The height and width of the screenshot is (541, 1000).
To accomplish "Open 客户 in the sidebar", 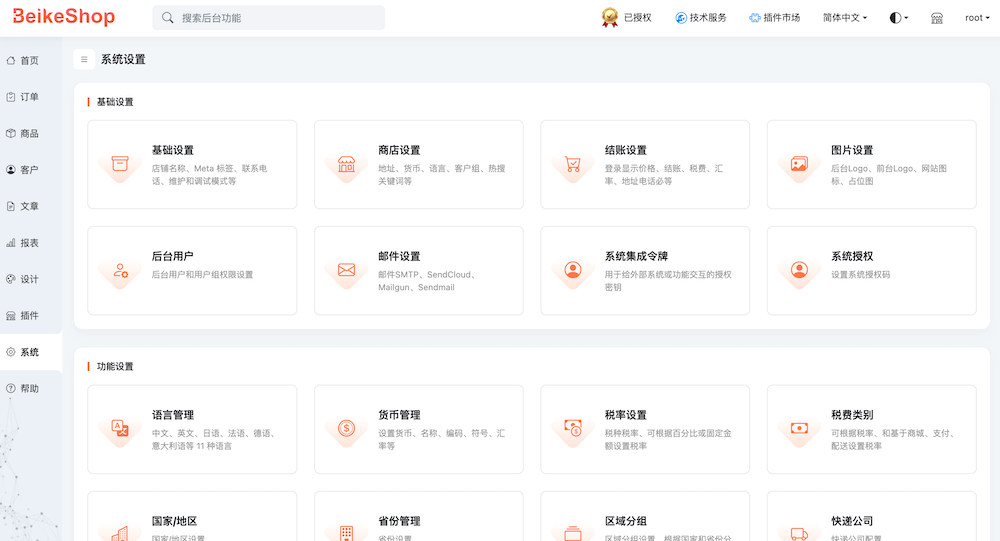I will [31, 170].
